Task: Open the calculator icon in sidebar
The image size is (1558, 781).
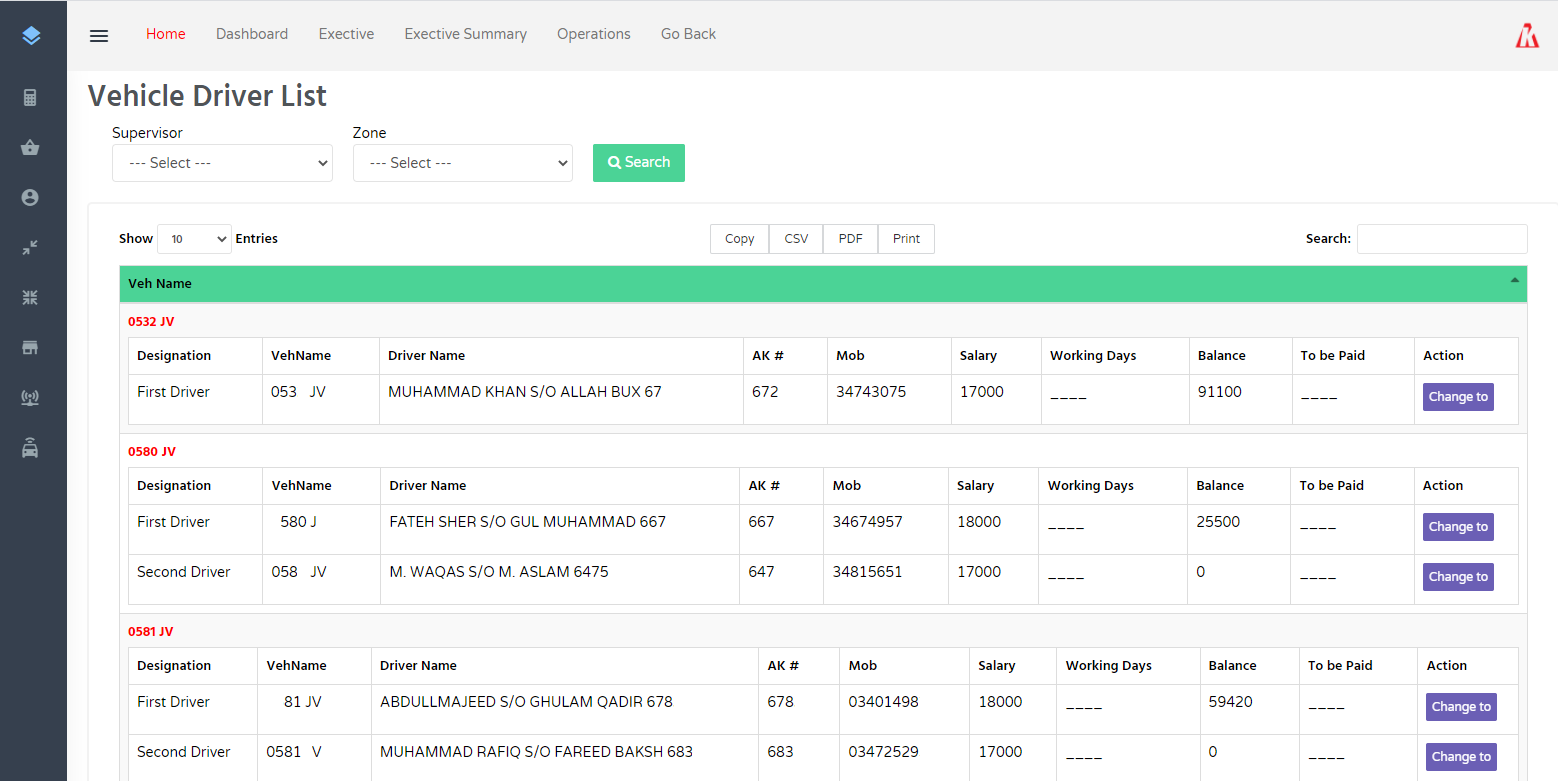Action: [x=30, y=97]
